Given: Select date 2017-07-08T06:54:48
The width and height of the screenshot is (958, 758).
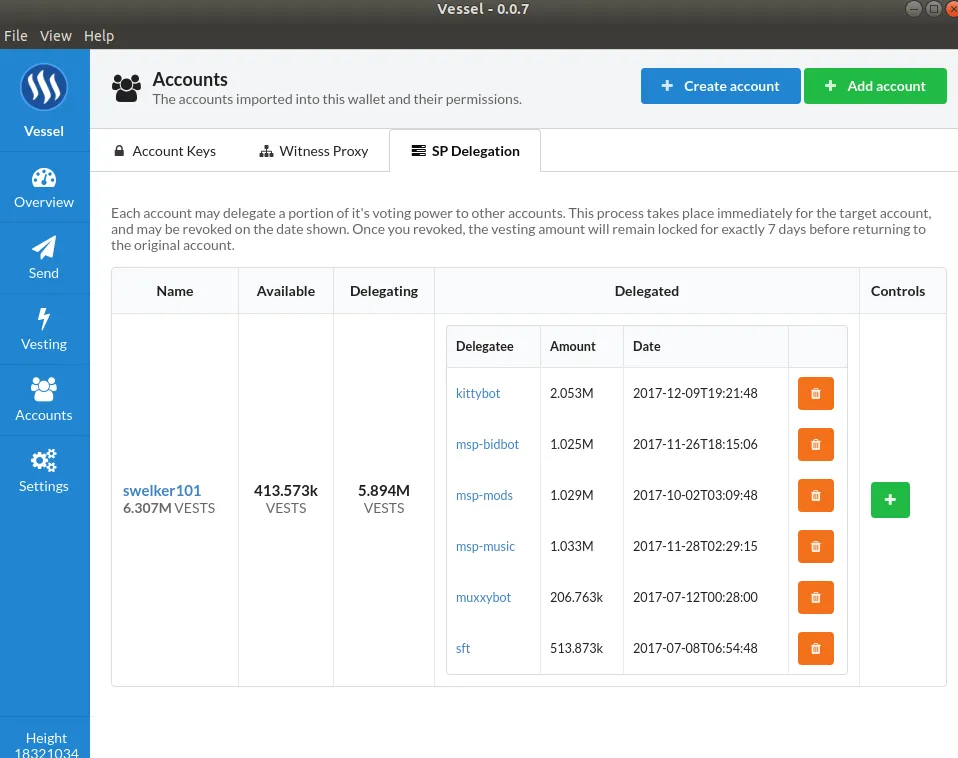Looking at the screenshot, I should [695, 649].
